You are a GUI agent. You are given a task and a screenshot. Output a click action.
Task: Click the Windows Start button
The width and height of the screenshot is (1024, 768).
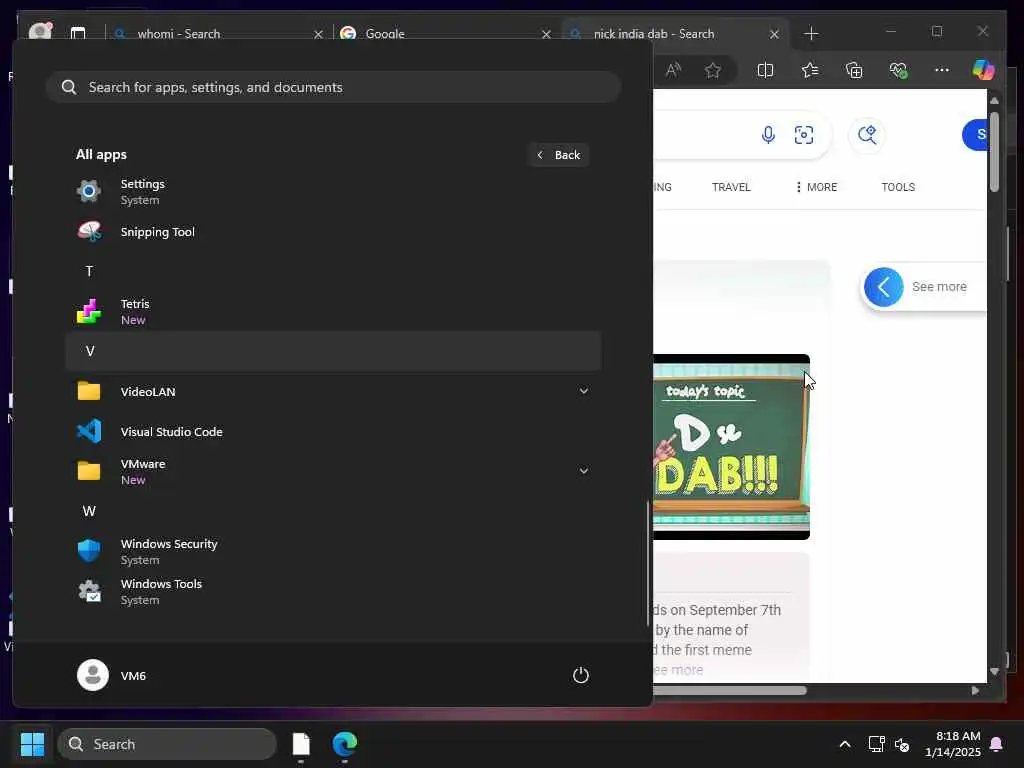[x=32, y=744]
